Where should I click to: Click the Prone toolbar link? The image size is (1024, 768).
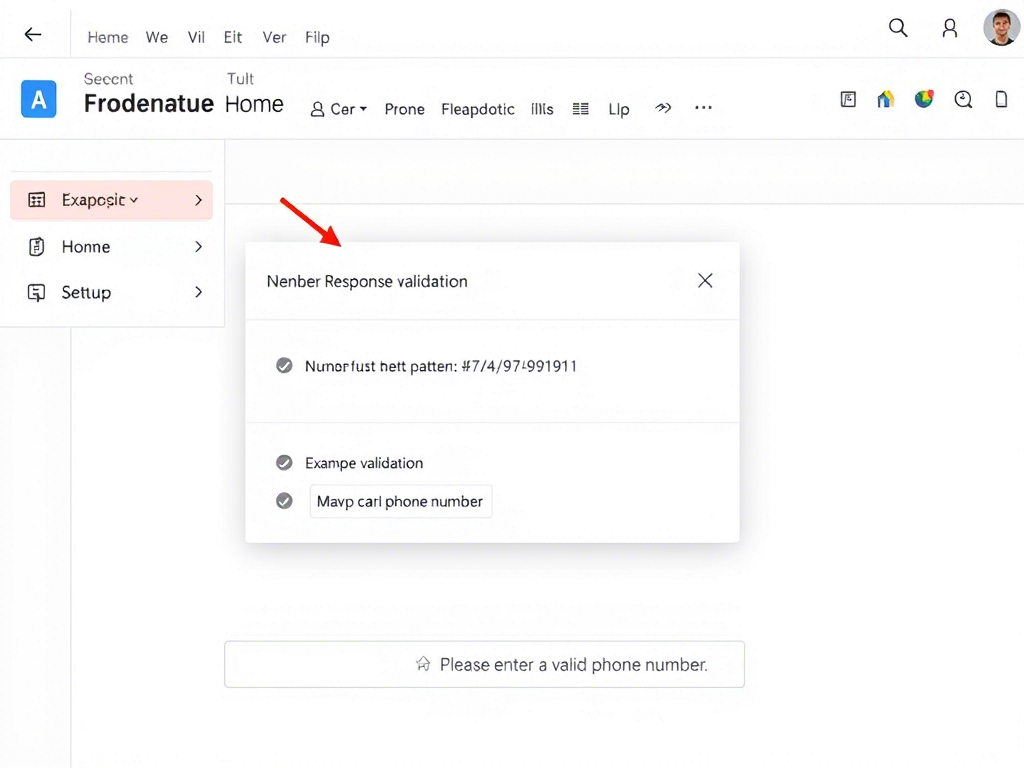404,109
